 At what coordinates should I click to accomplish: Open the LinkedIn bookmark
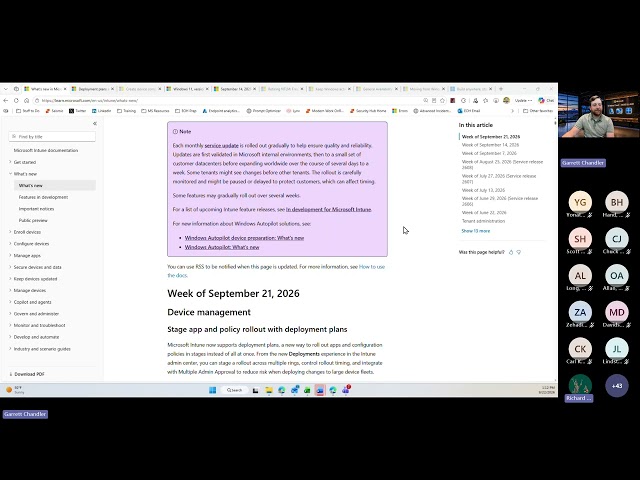[101, 111]
